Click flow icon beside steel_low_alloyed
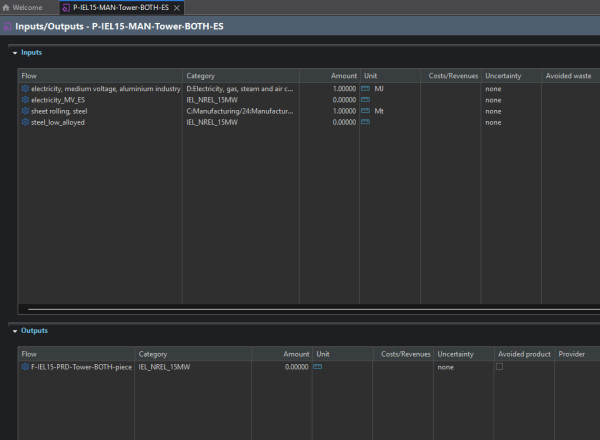600x440 pixels. pyautogui.click(x=25, y=122)
